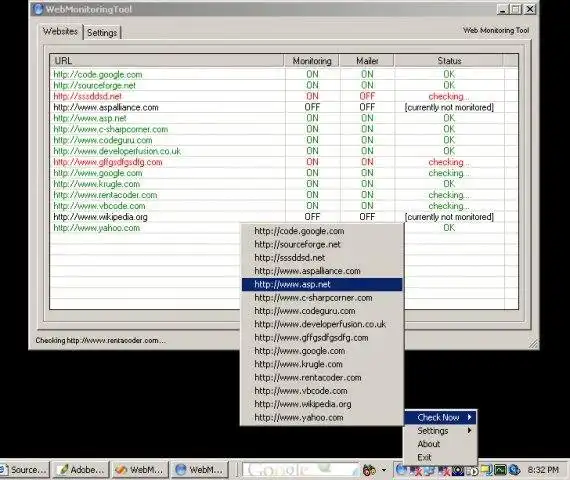This screenshot has width=570, height=480.
Task: Click Monitoring ON cell for code.google.com
Action: click(312, 75)
